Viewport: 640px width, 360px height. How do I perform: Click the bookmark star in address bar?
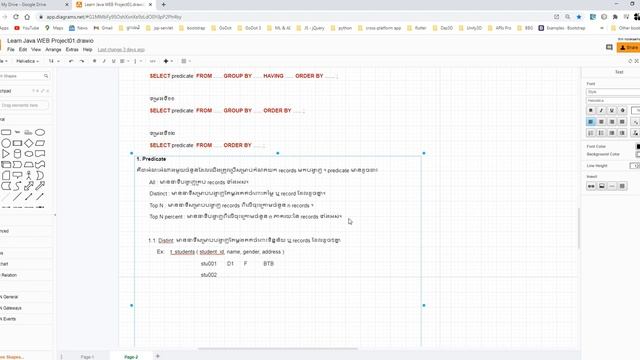point(579,17)
